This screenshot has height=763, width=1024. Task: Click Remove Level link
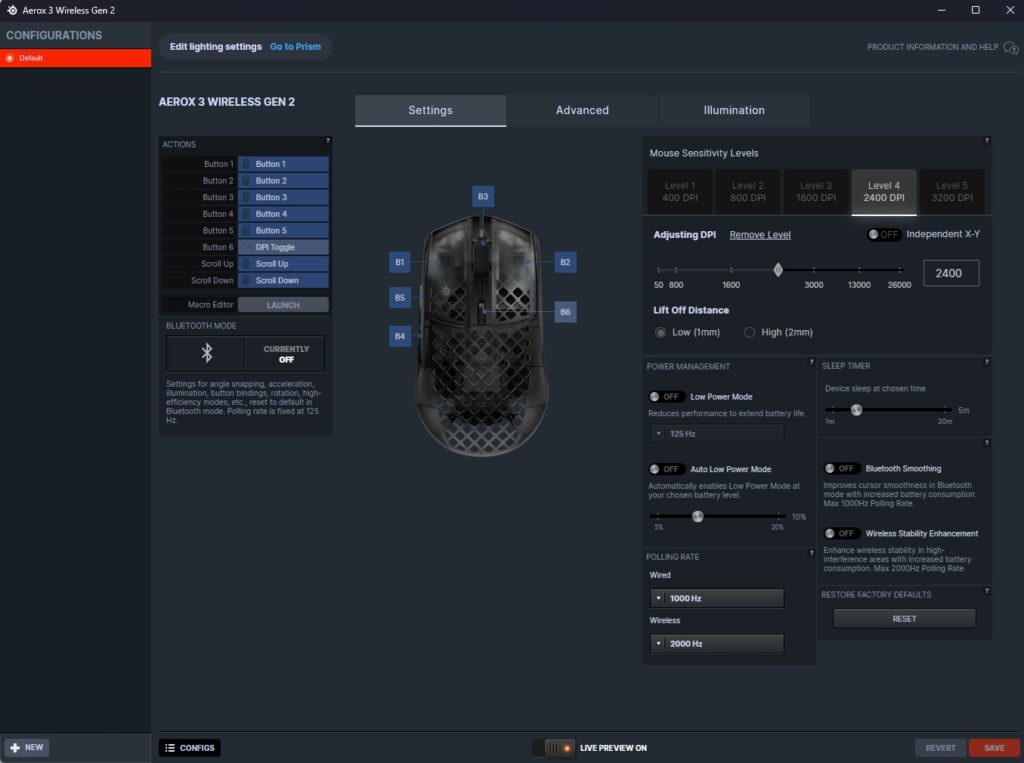coord(760,235)
